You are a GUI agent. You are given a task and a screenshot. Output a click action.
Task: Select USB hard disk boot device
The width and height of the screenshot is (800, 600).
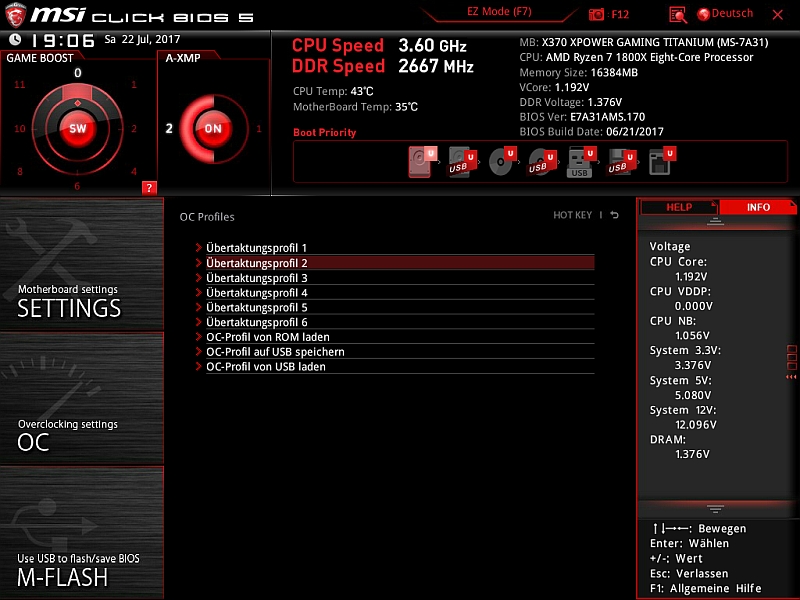click(462, 162)
